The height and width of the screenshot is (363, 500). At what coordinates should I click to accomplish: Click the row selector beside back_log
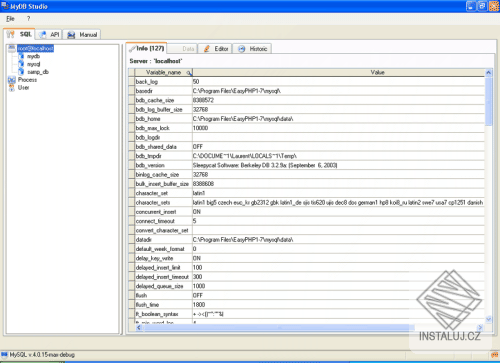[131, 82]
